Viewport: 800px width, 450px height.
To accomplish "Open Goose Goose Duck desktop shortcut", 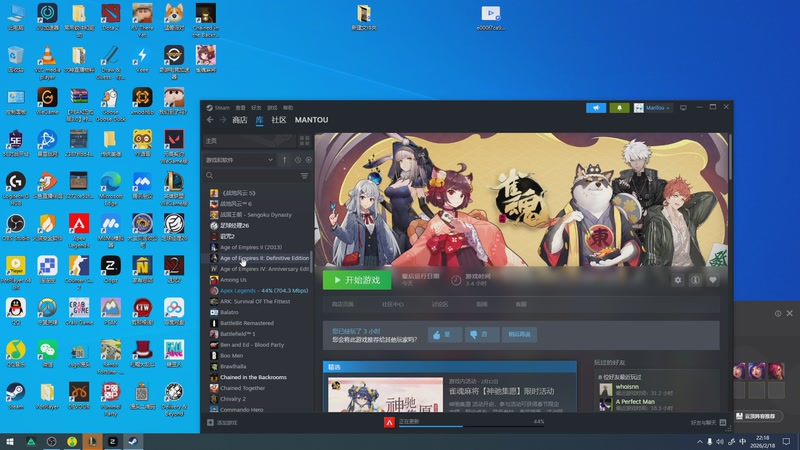I will [x=110, y=105].
